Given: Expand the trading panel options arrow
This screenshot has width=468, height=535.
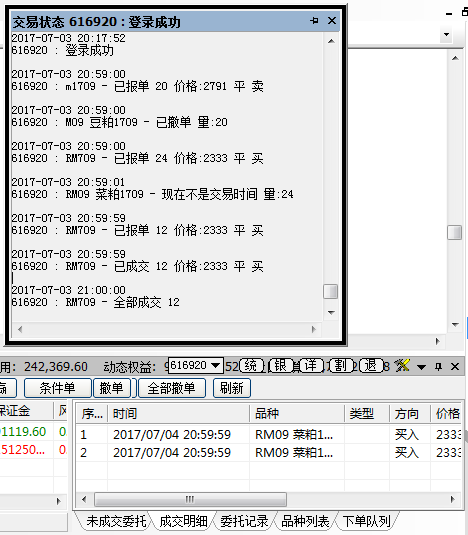Looking at the screenshot, I should [422, 367].
